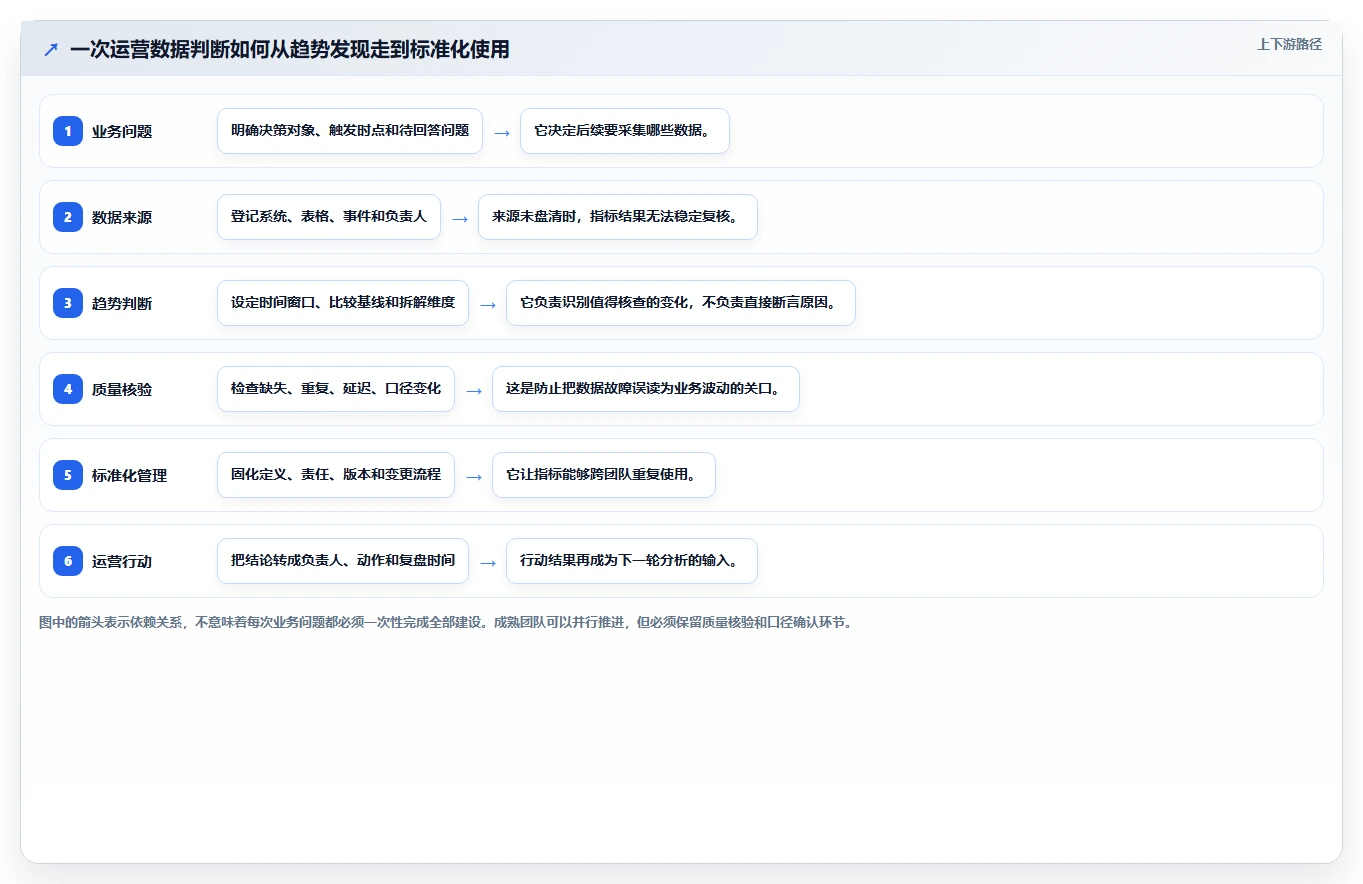
Task: Click box 行动结果再成为下一轮分析的输入。
Action: click(632, 561)
